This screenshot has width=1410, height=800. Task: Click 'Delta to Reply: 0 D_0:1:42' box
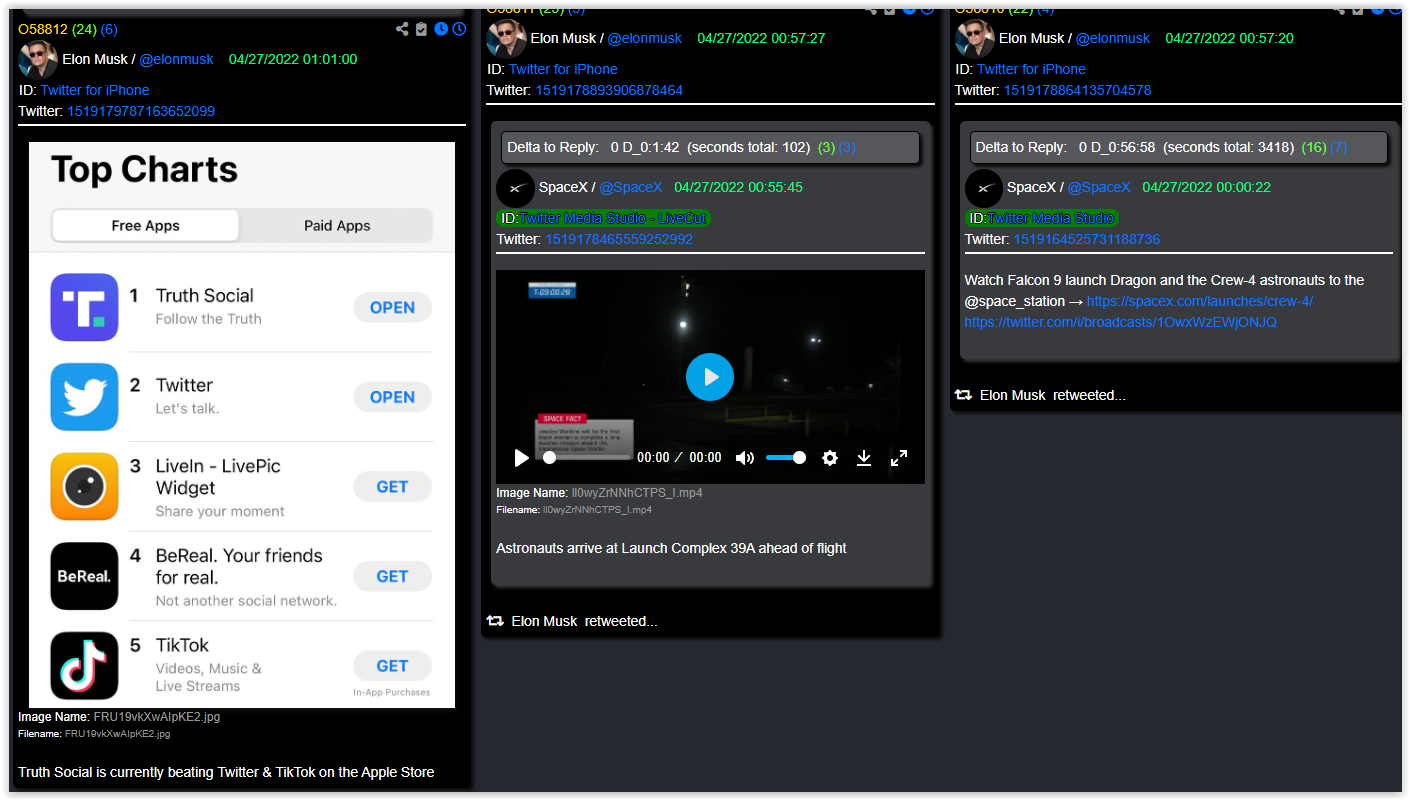click(x=710, y=147)
